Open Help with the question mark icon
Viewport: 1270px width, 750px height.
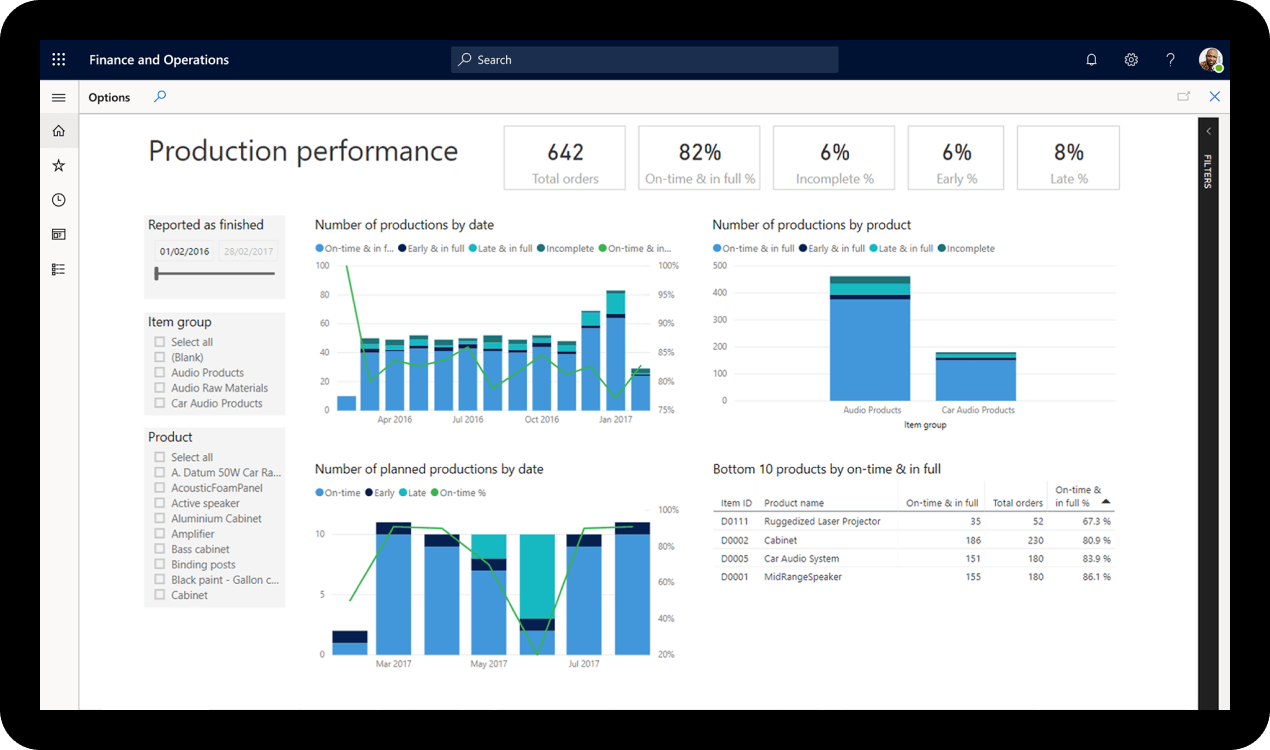pos(1170,59)
